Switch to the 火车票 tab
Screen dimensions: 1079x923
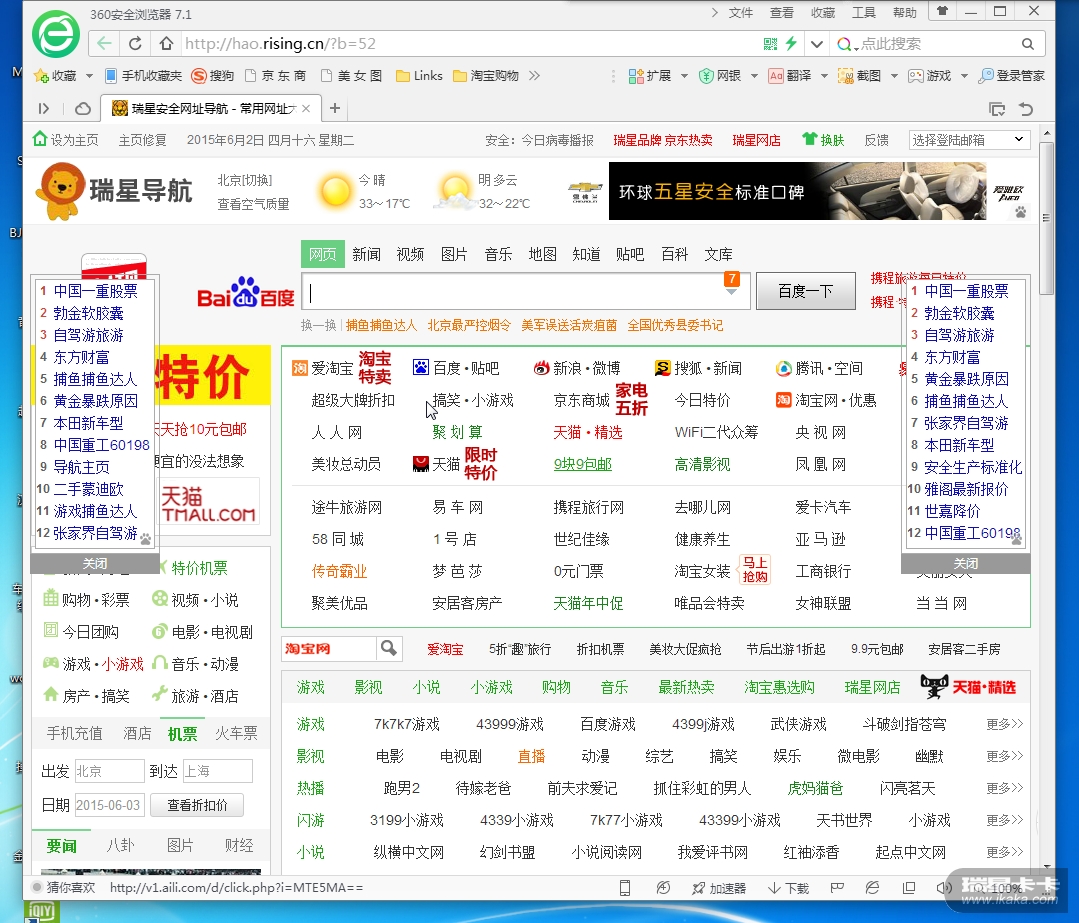236,733
